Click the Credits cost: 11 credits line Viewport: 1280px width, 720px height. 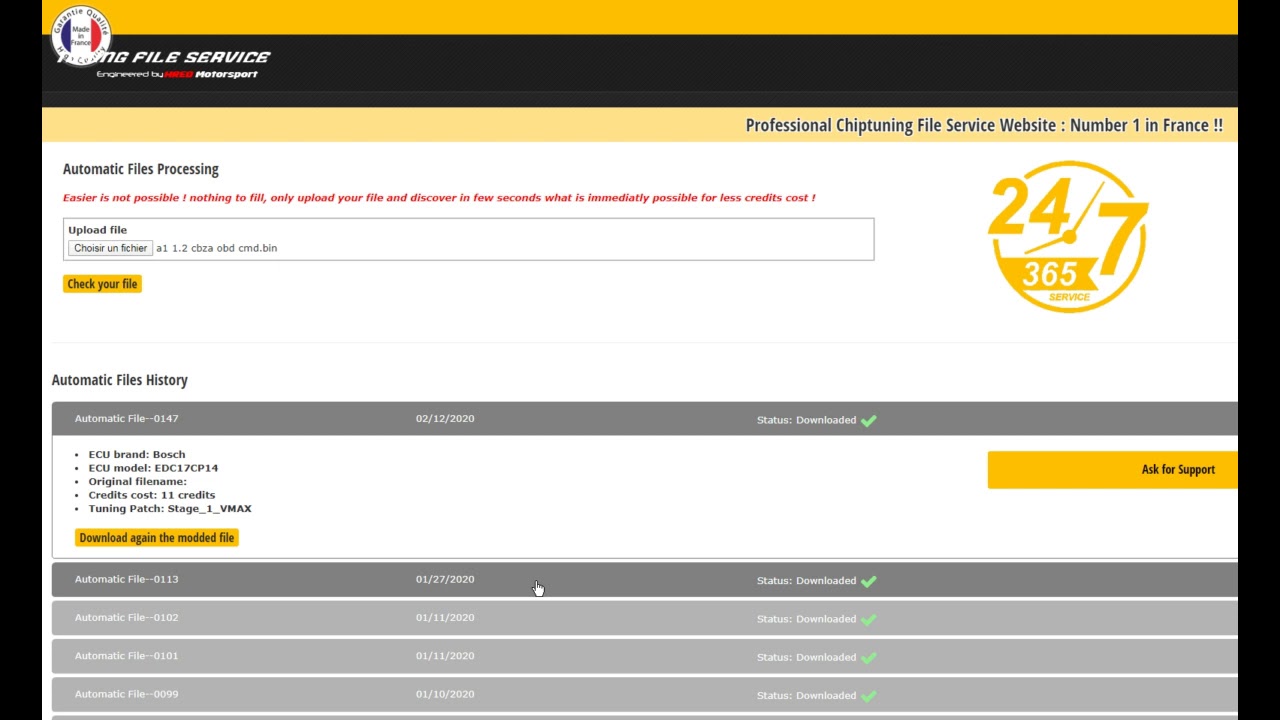point(152,495)
